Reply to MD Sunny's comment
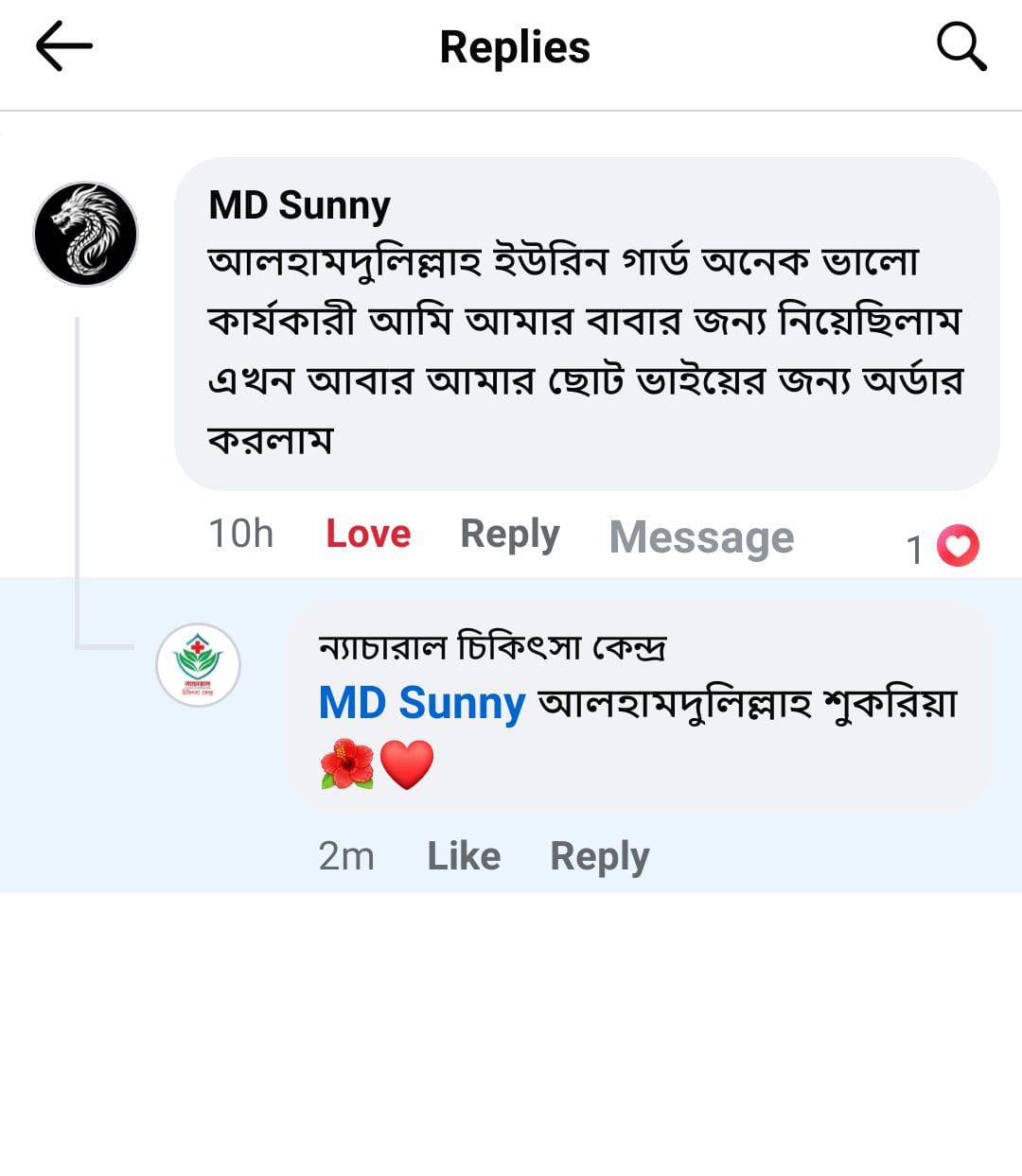The width and height of the screenshot is (1022, 1176). point(509,534)
